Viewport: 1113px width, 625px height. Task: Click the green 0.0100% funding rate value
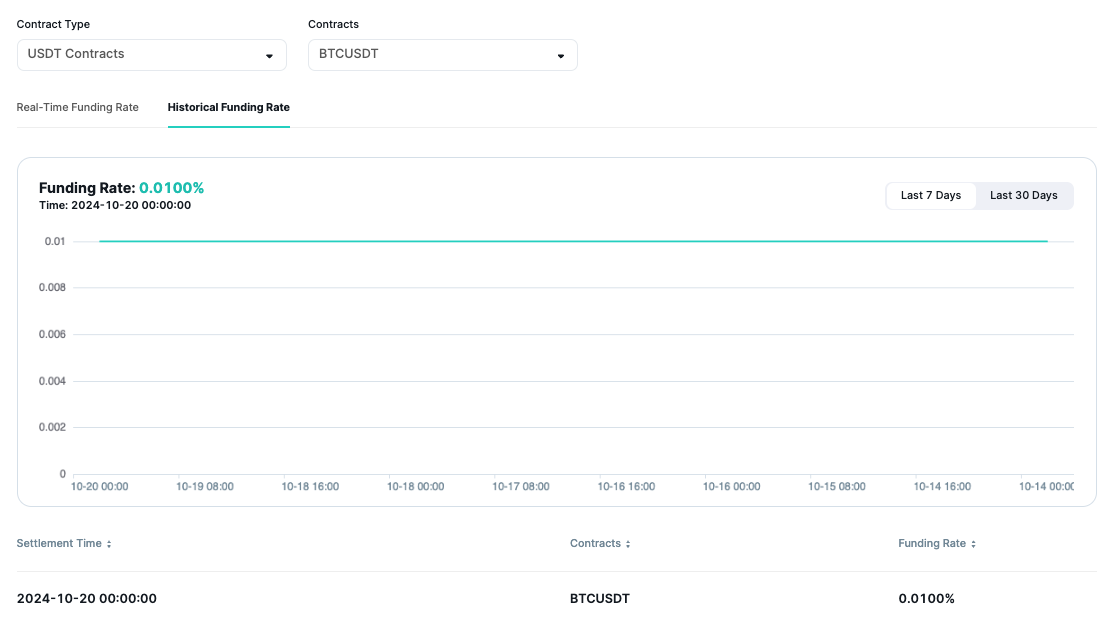(171, 188)
